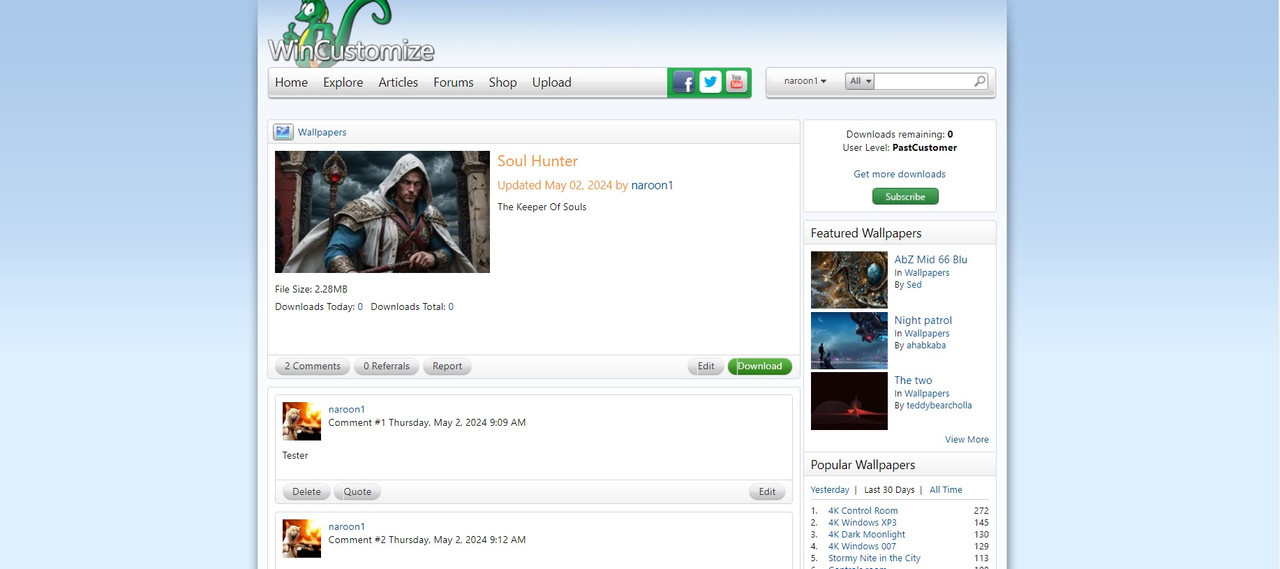Open AbZ Mid 66 Blu thumbnail
Screen dimensions: 1280x569
tap(849, 280)
